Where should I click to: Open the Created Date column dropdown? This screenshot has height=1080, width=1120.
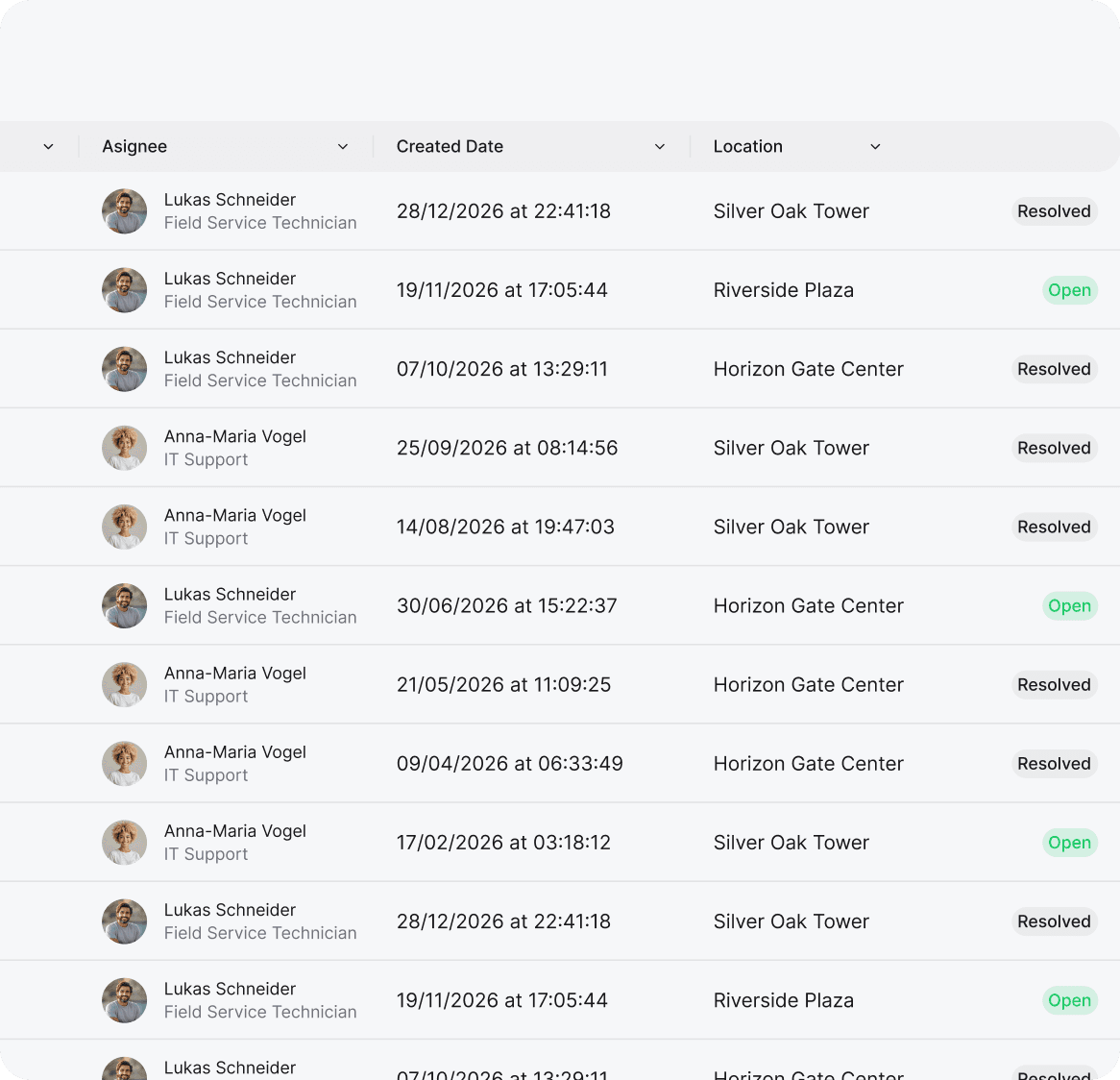(x=660, y=146)
